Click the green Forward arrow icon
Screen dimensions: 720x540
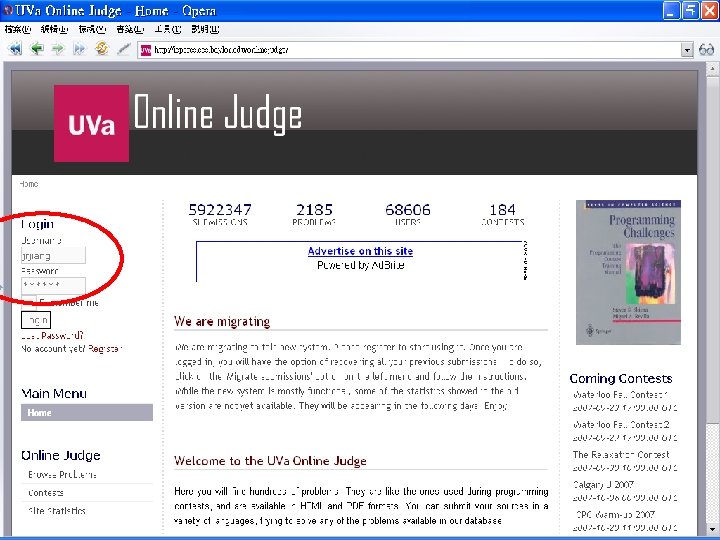click(58, 49)
